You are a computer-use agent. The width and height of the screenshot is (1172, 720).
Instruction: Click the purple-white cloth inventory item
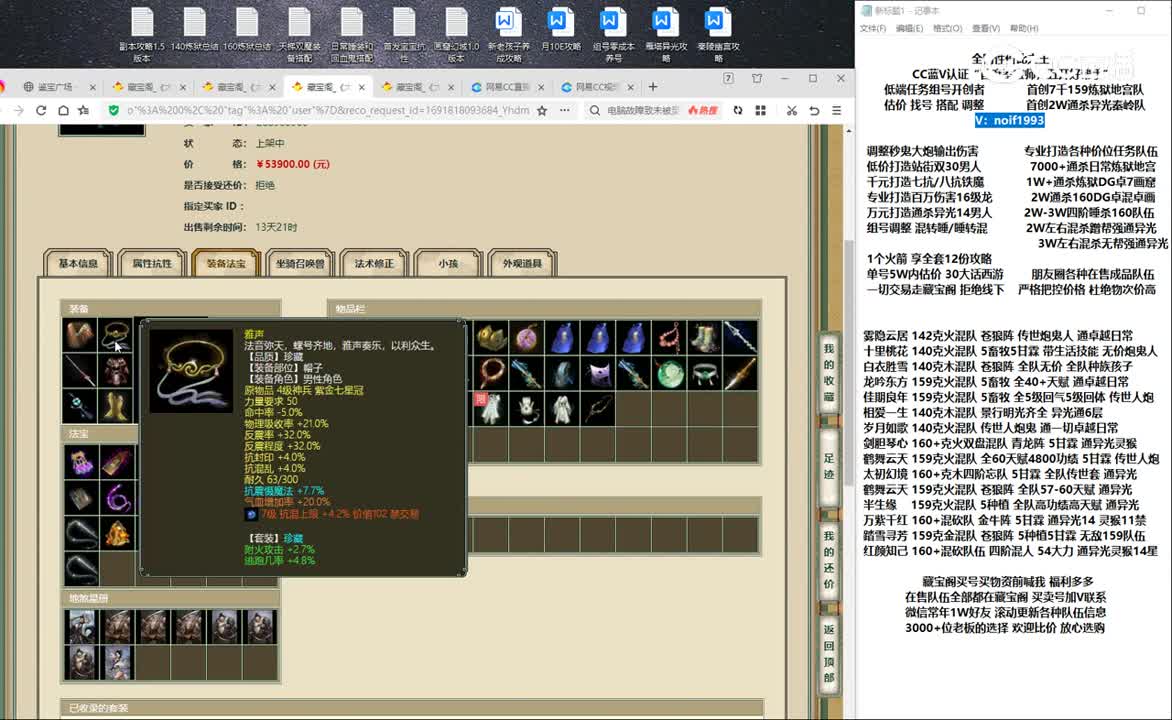coord(597,373)
